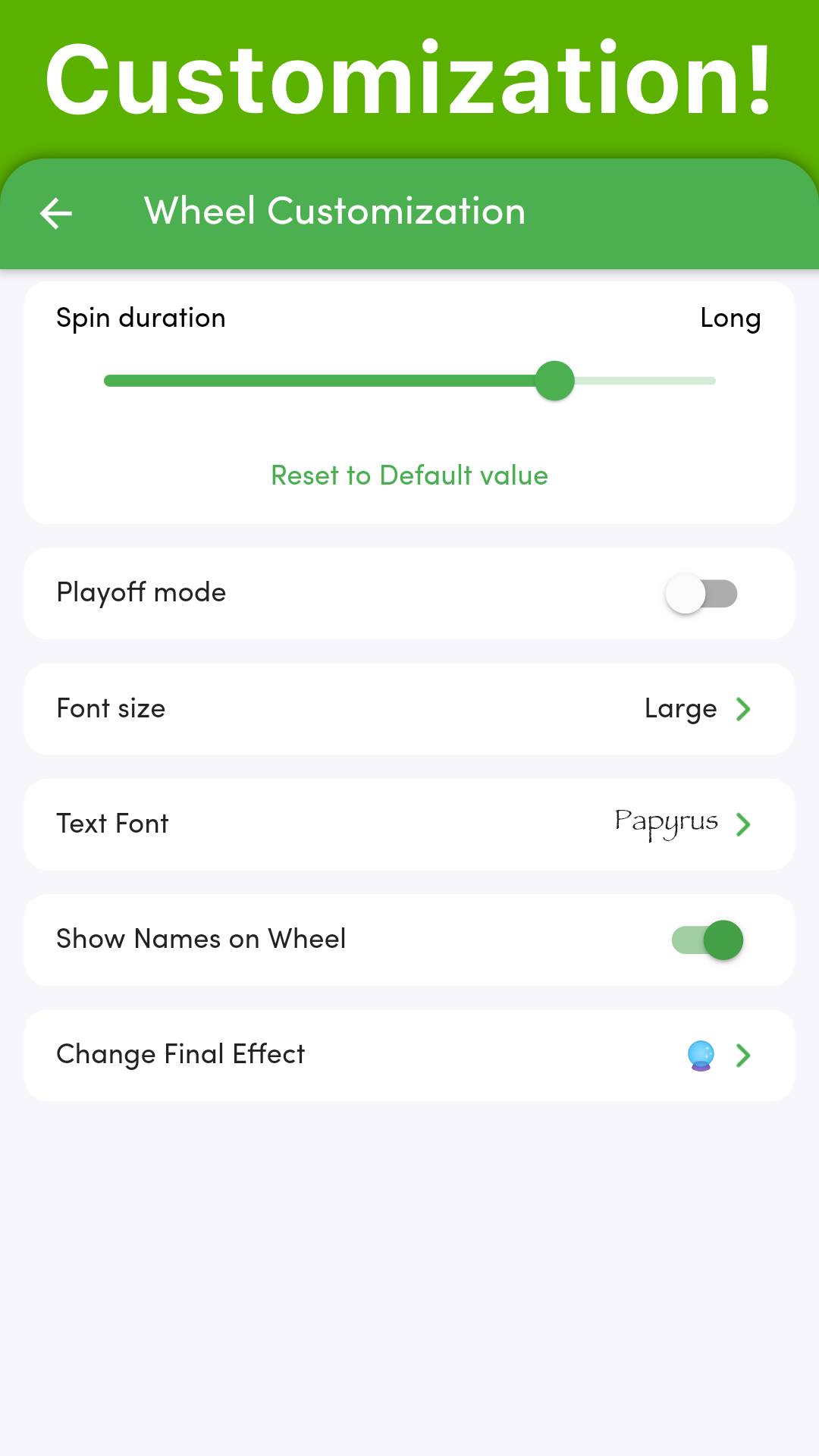Viewport: 819px width, 1456px height.
Task: Enable the Playoff mode switch
Action: (x=701, y=594)
